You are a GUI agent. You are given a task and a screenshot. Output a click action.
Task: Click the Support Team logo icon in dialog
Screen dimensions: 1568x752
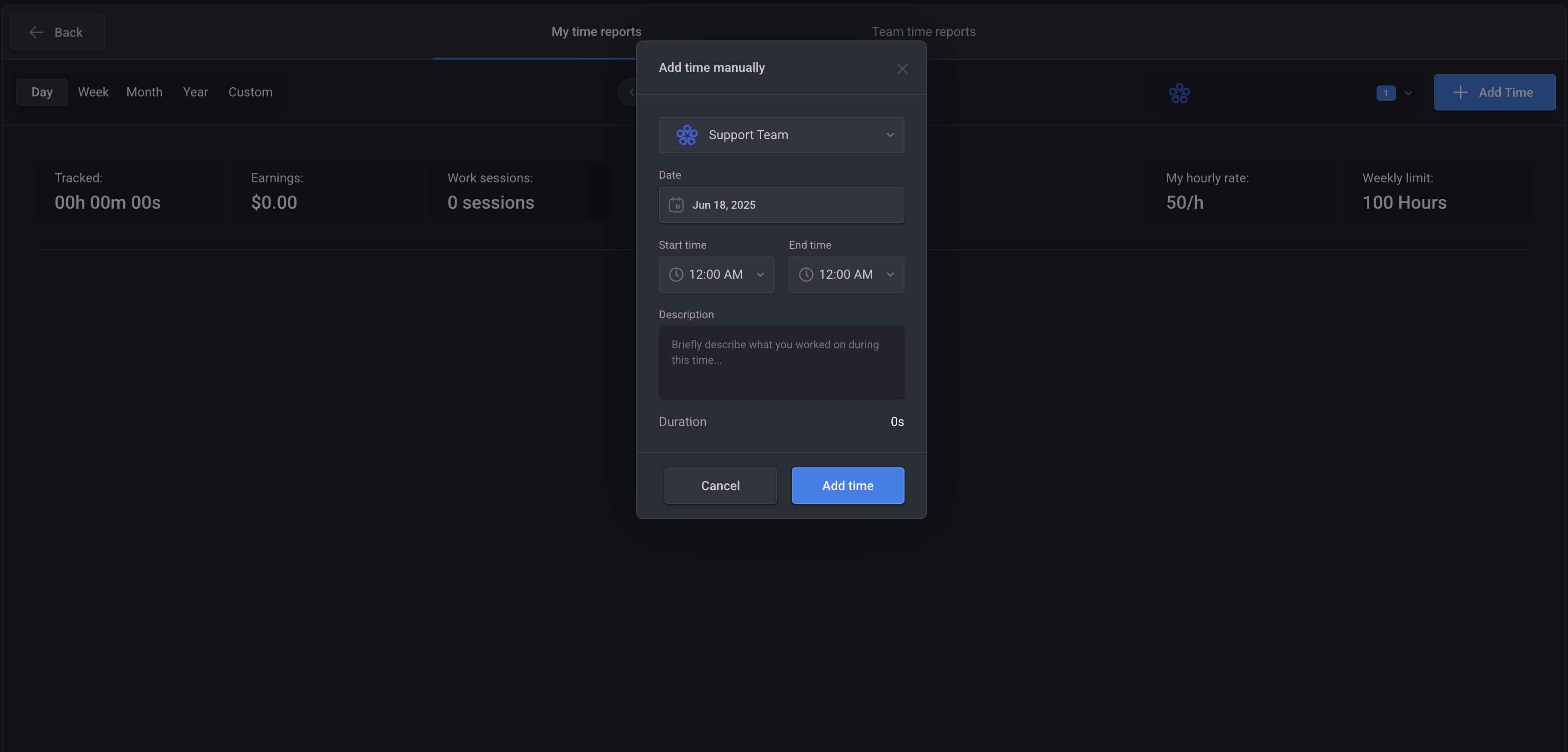tap(687, 135)
